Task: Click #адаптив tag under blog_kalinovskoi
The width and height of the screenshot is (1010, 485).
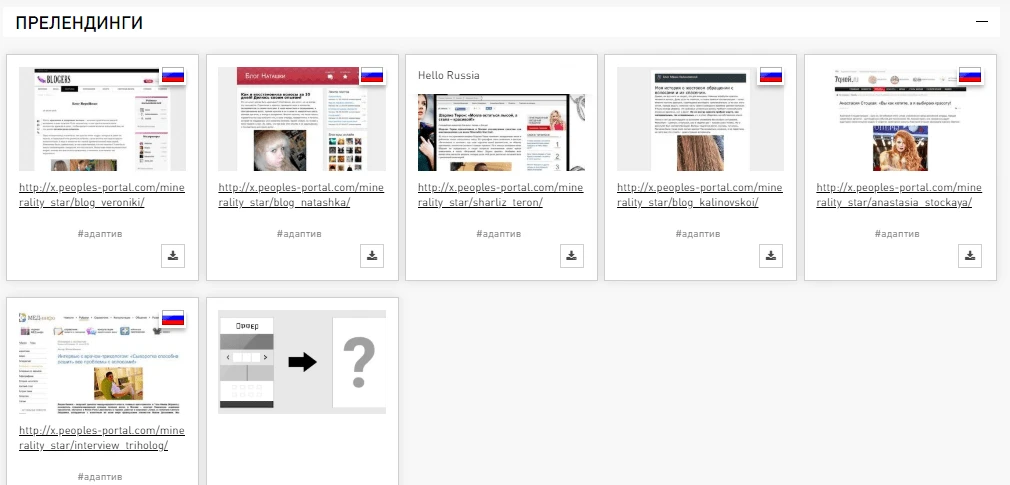Action: [x=698, y=234]
